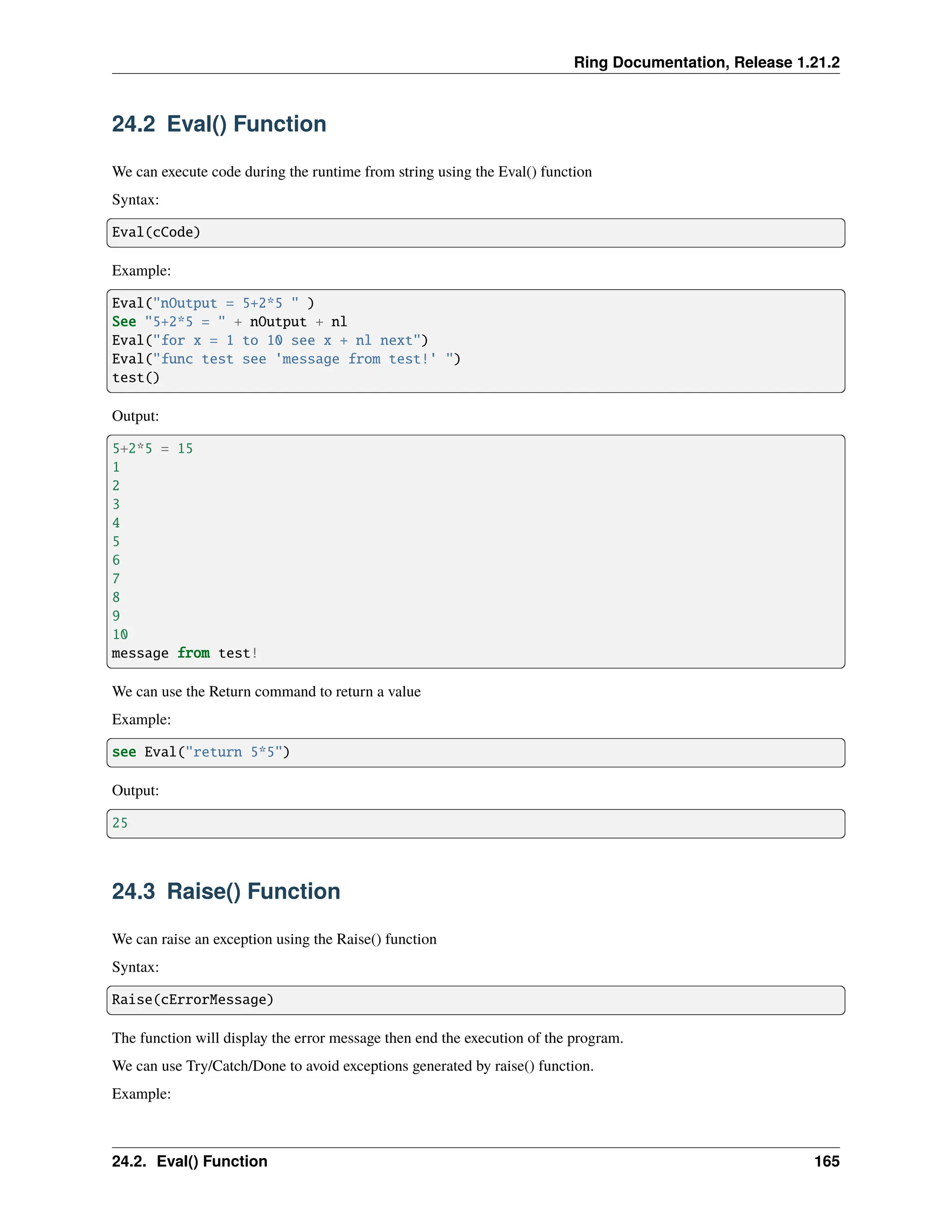Click the sentence about Try/Catch/Done

[352, 1066]
